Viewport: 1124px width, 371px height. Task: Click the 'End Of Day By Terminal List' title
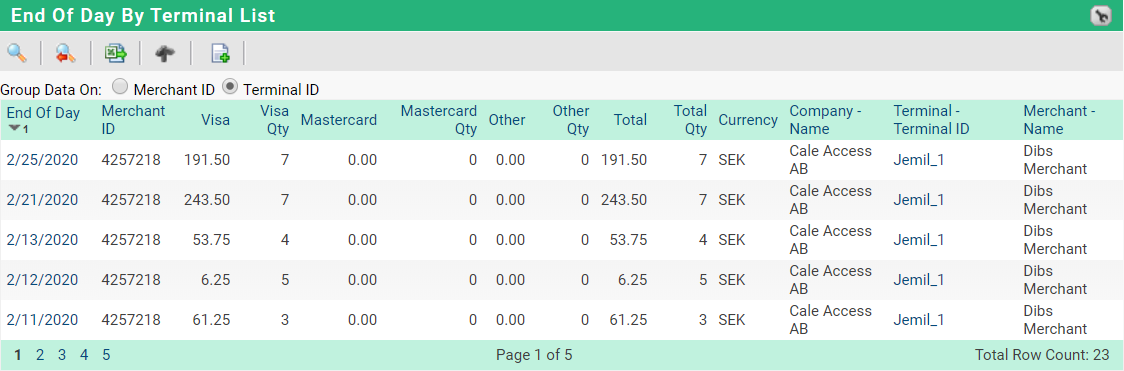pos(143,16)
